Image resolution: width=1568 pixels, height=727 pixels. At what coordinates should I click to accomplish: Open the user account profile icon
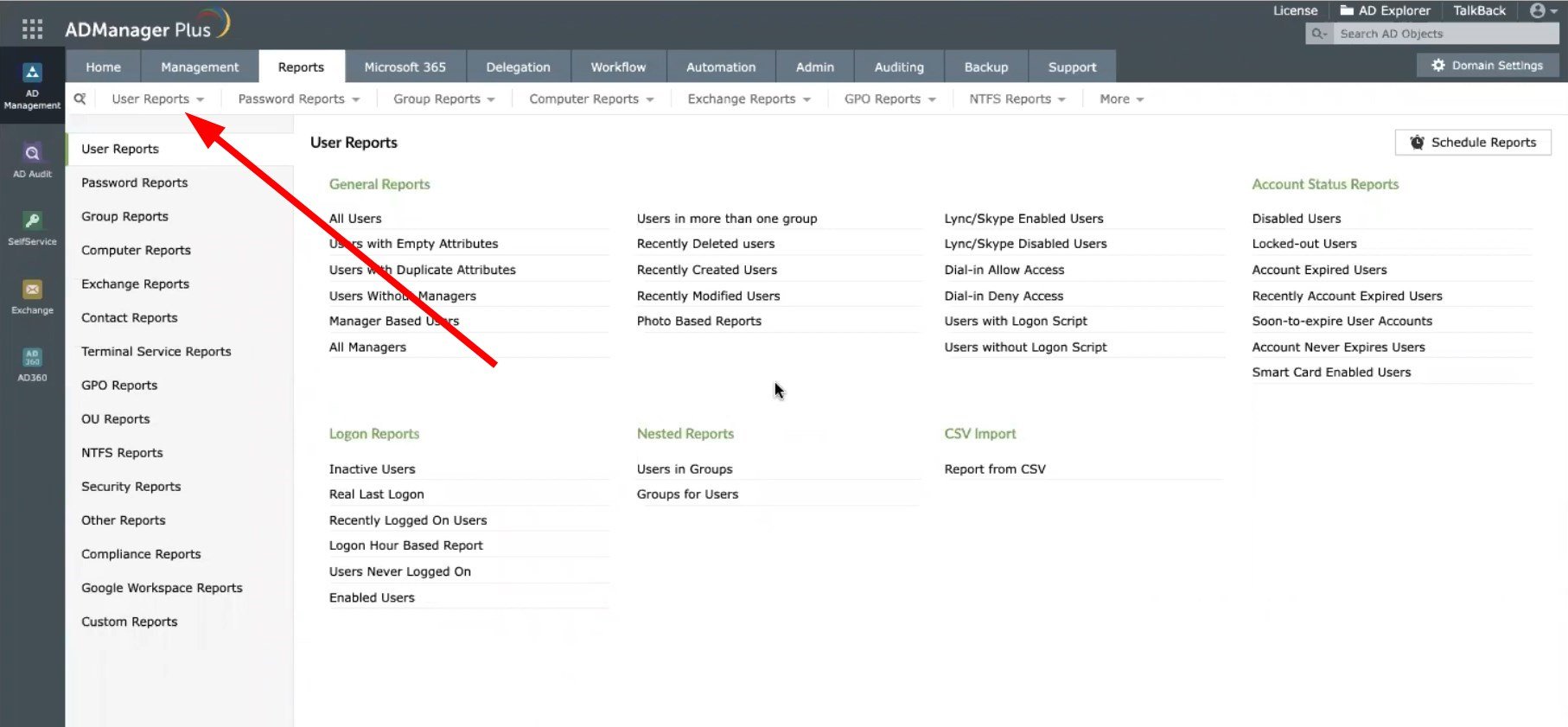coord(1543,10)
